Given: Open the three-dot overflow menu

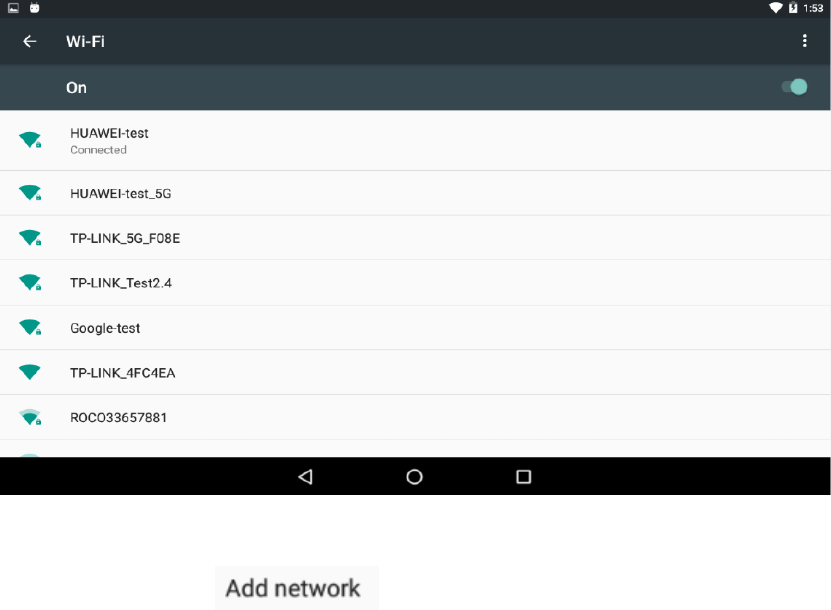Looking at the screenshot, I should 805,41.
